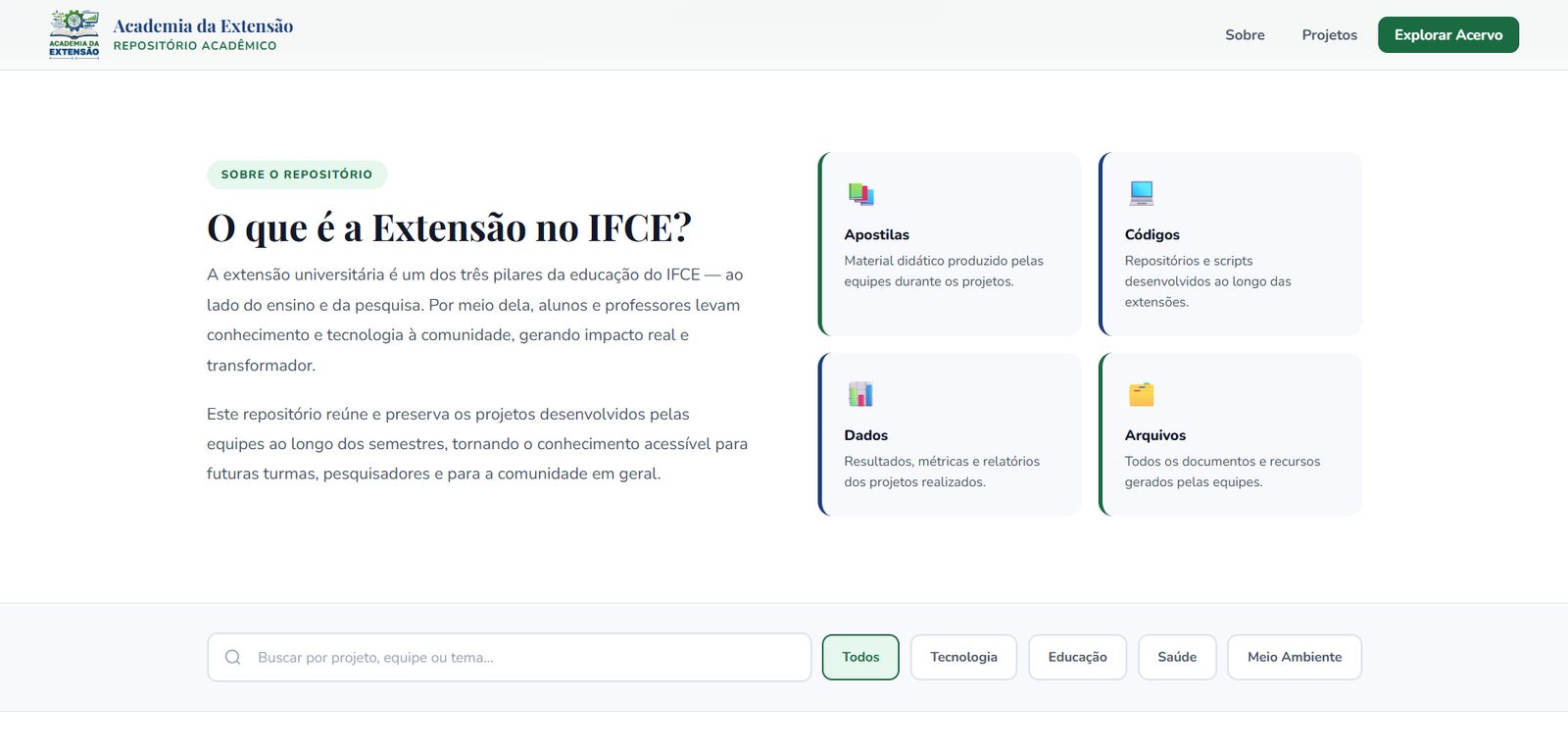This screenshot has height=749, width=1568.
Task: Click the Dados bar chart icon
Action: pyautogui.click(x=860, y=394)
